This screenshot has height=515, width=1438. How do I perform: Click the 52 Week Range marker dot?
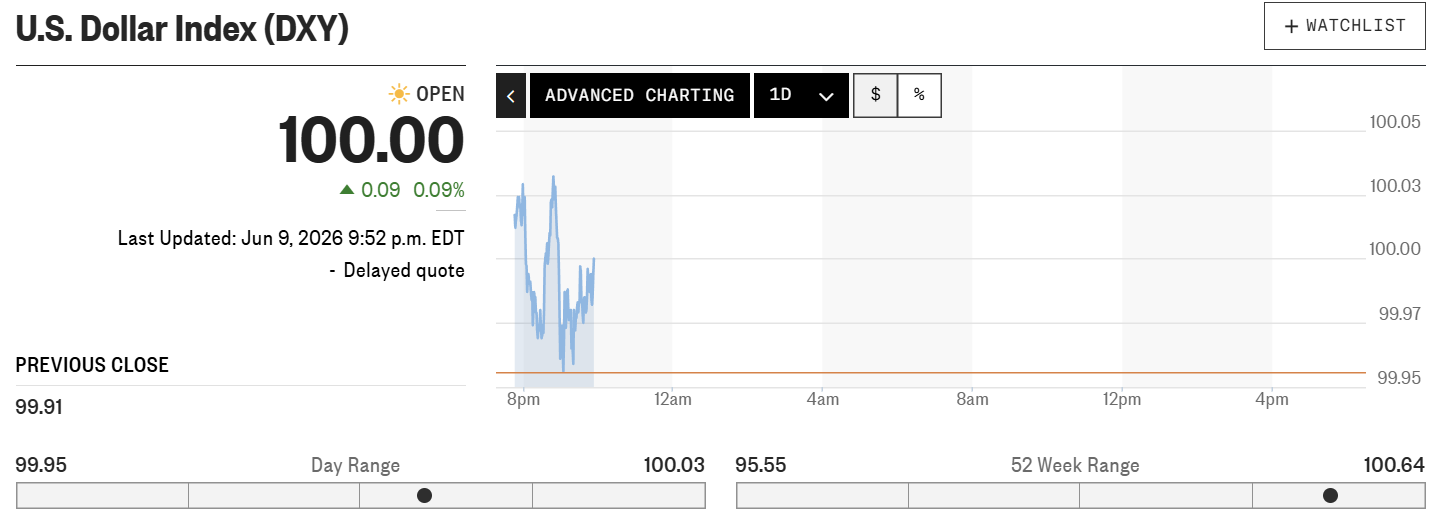click(1330, 495)
